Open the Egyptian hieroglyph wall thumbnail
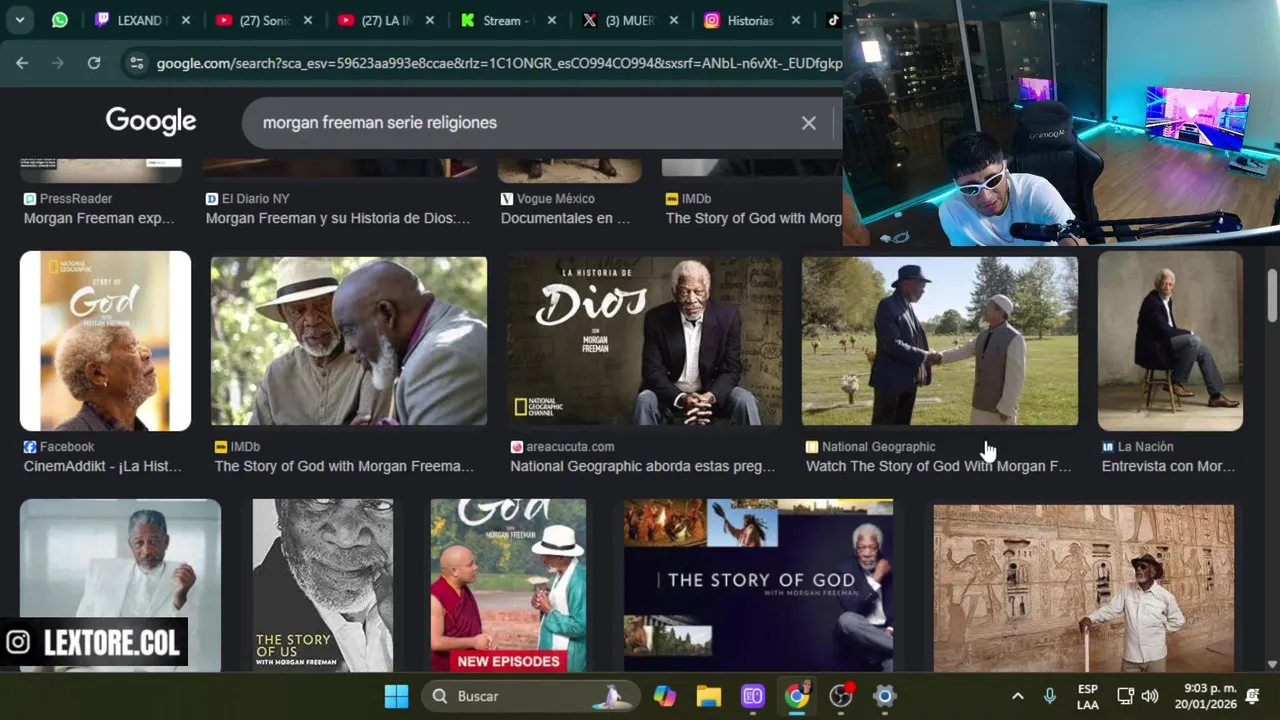This screenshot has height=720, width=1280. 1084,588
